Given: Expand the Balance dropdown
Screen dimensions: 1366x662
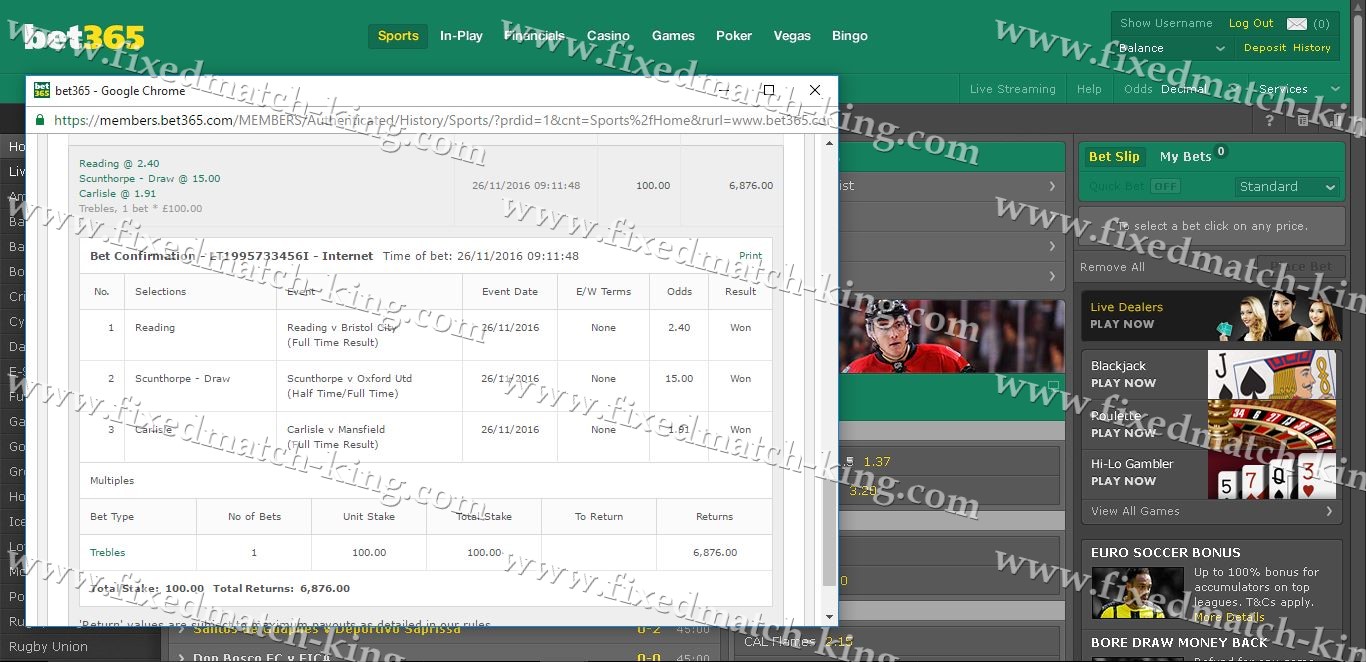Looking at the screenshot, I should coord(1172,48).
